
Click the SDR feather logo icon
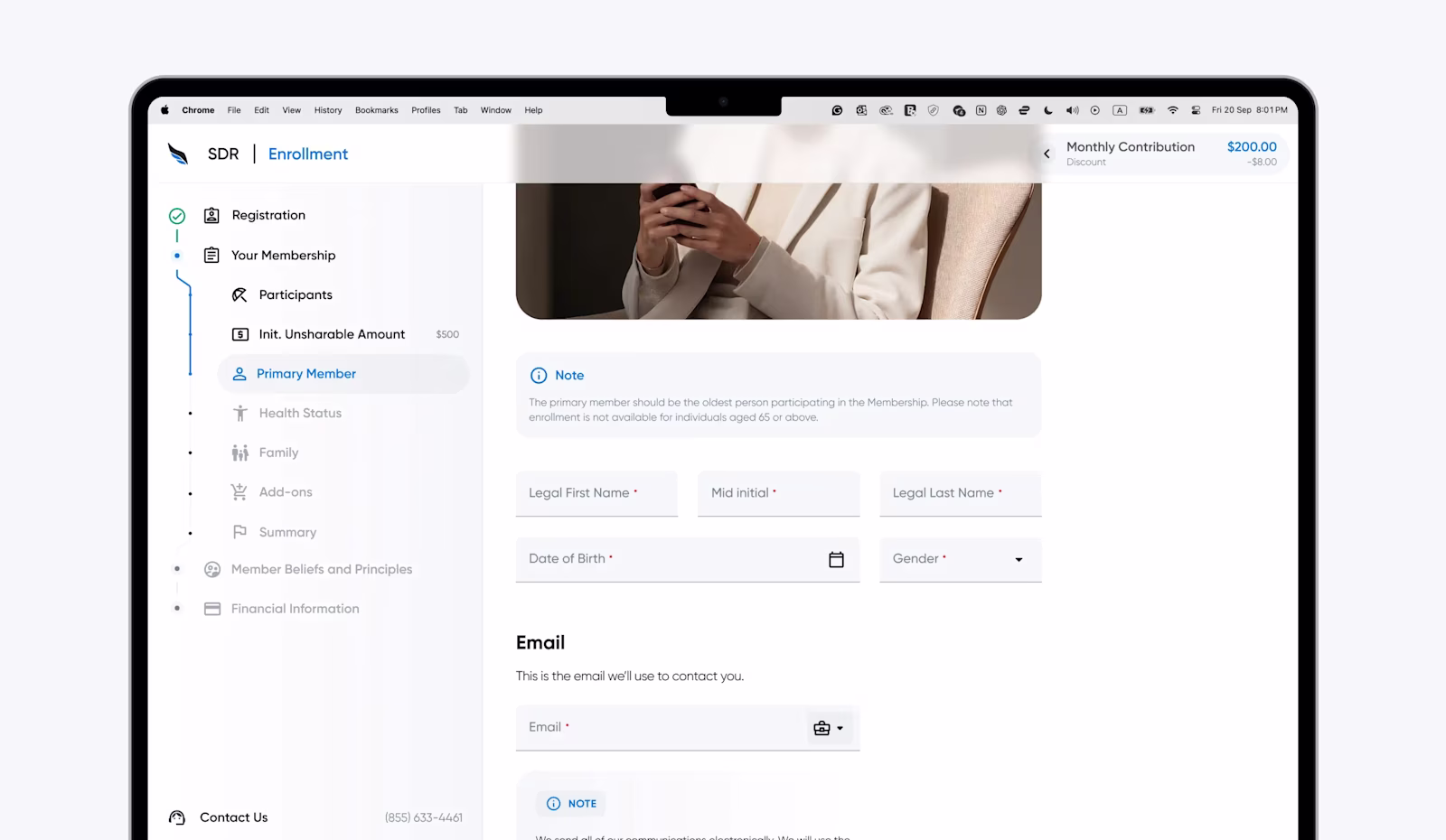click(x=178, y=154)
